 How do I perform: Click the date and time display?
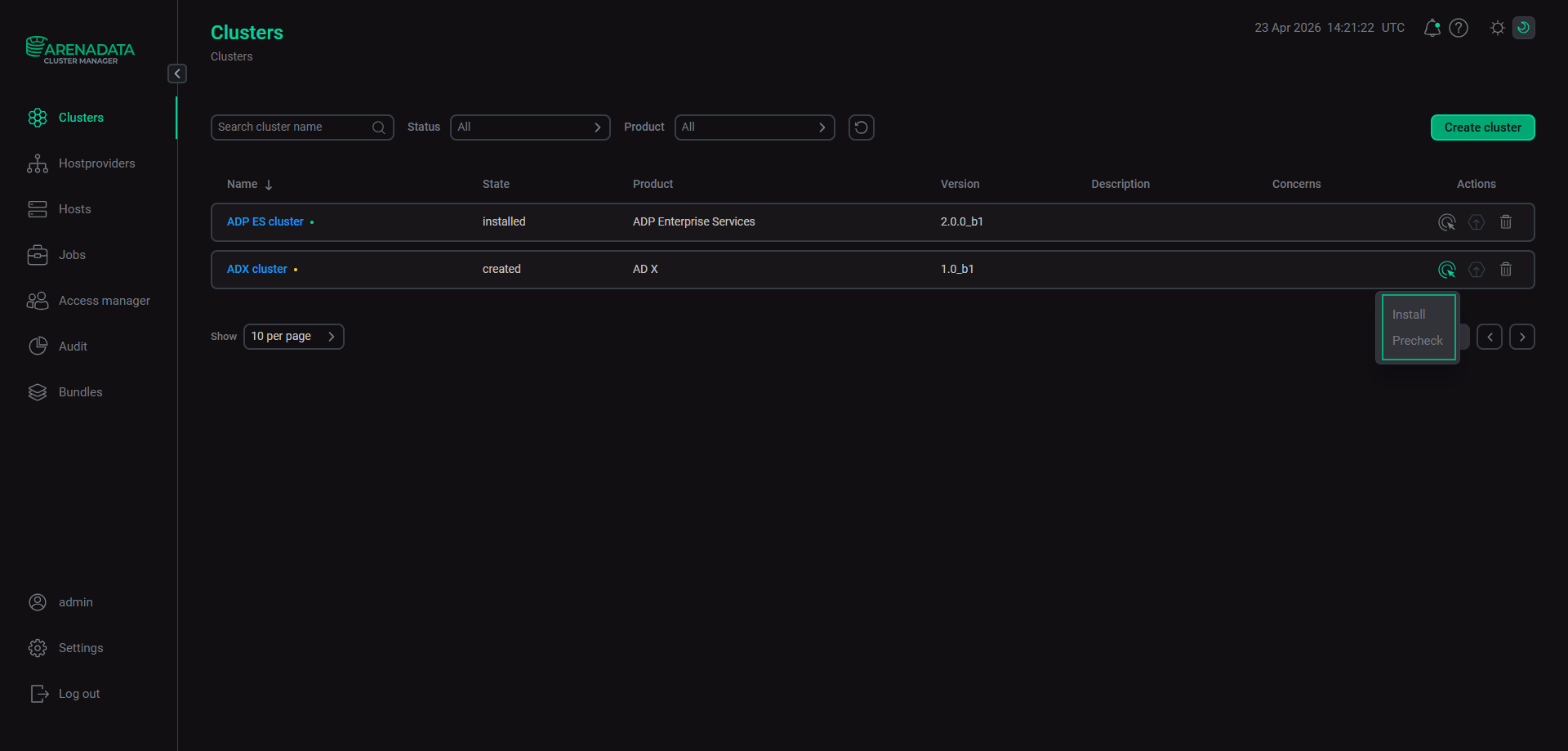pos(1330,28)
